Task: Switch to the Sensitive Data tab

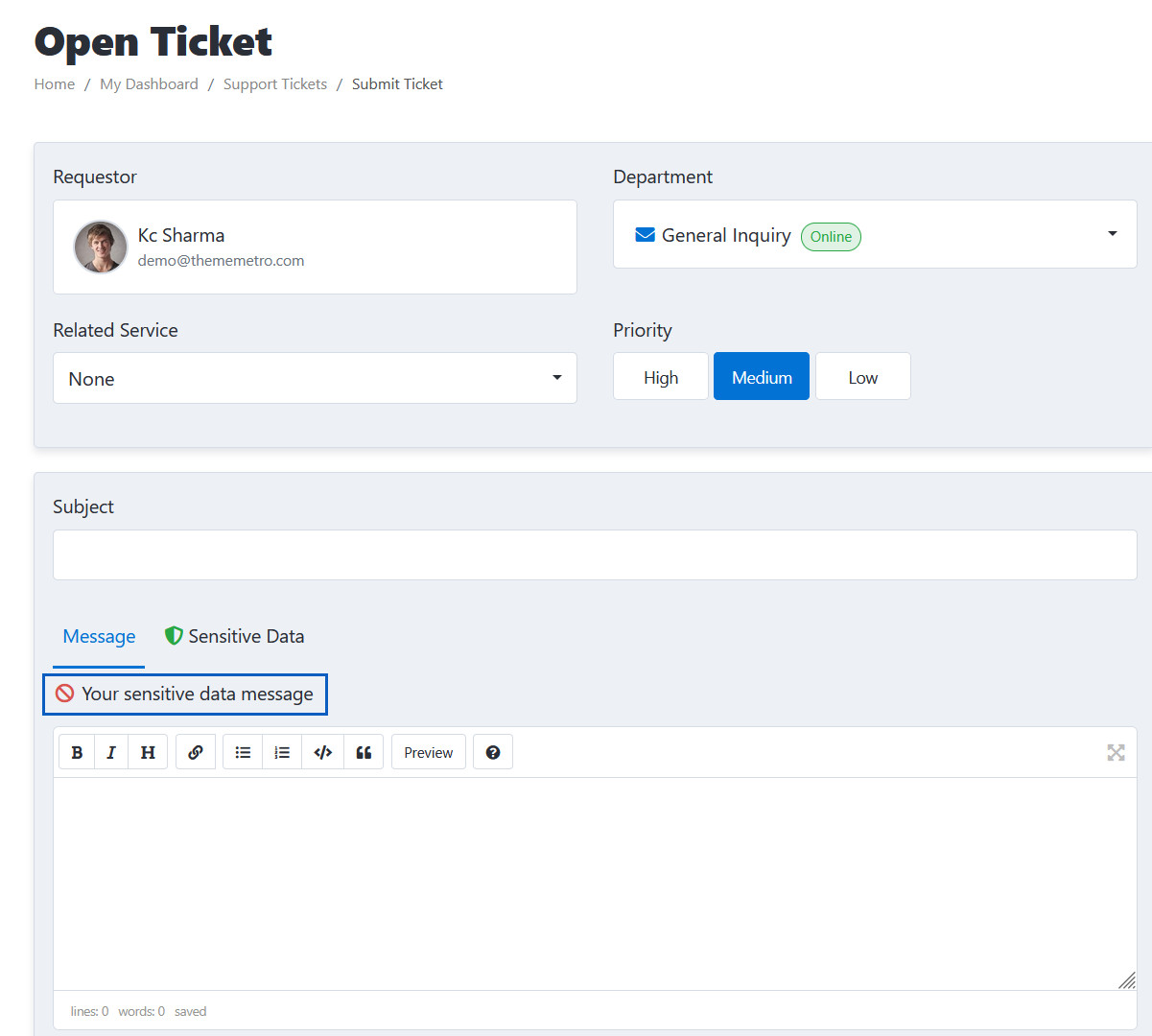Action: coord(235,637)
